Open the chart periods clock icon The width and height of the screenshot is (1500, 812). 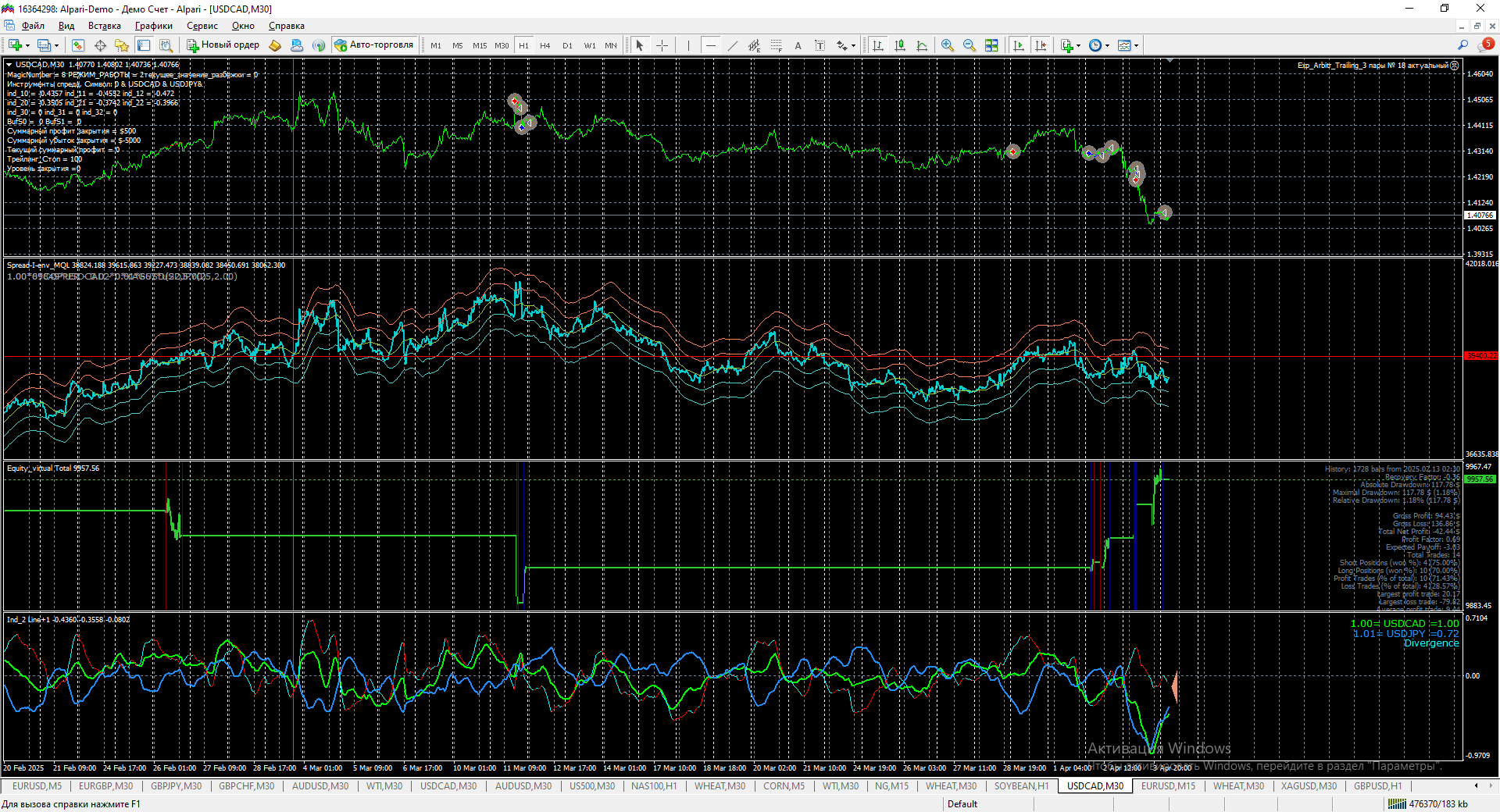click(1095, 45)
